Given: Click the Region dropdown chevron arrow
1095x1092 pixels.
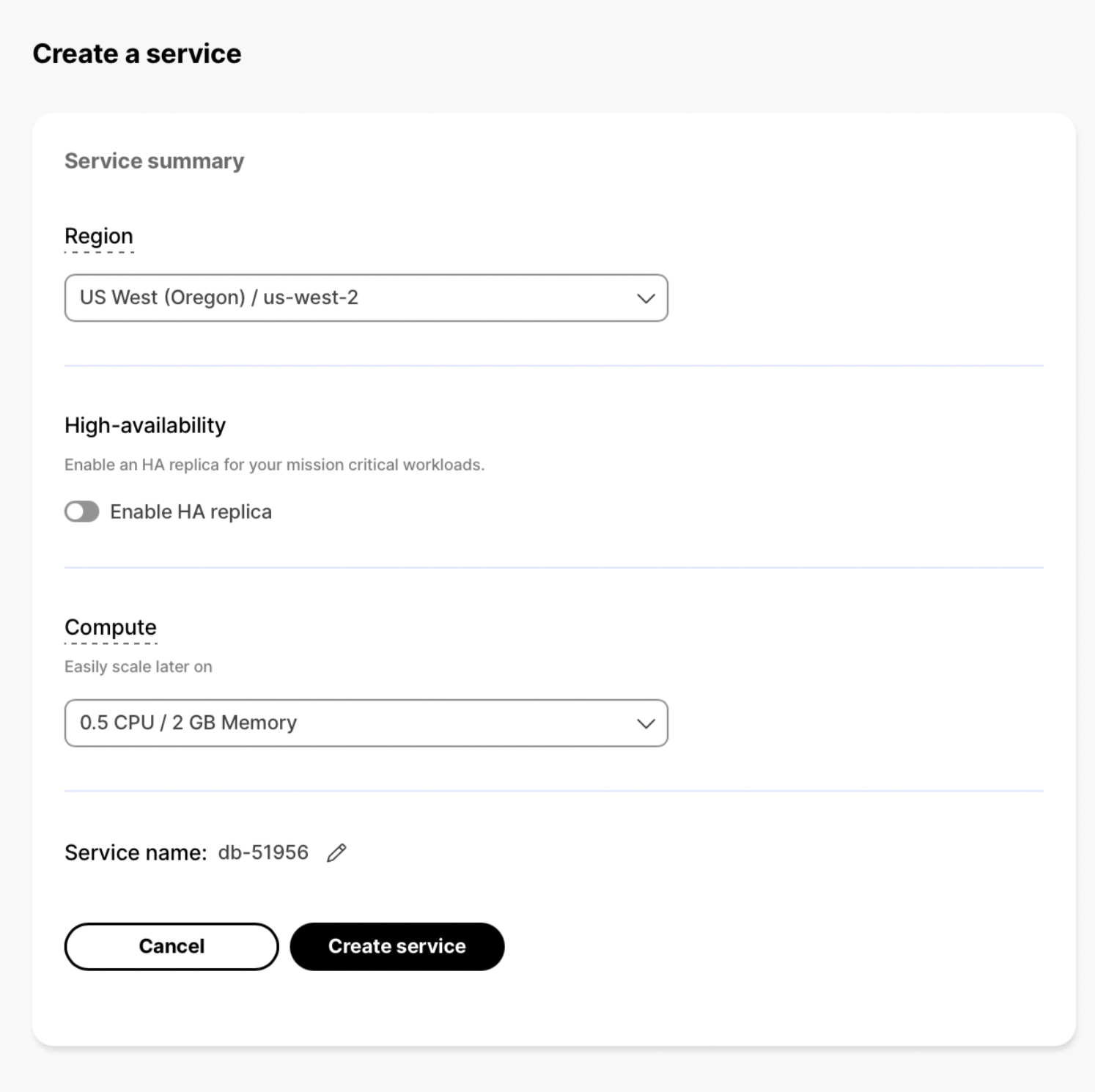Looking at the screenshot, I should point(646,298).
